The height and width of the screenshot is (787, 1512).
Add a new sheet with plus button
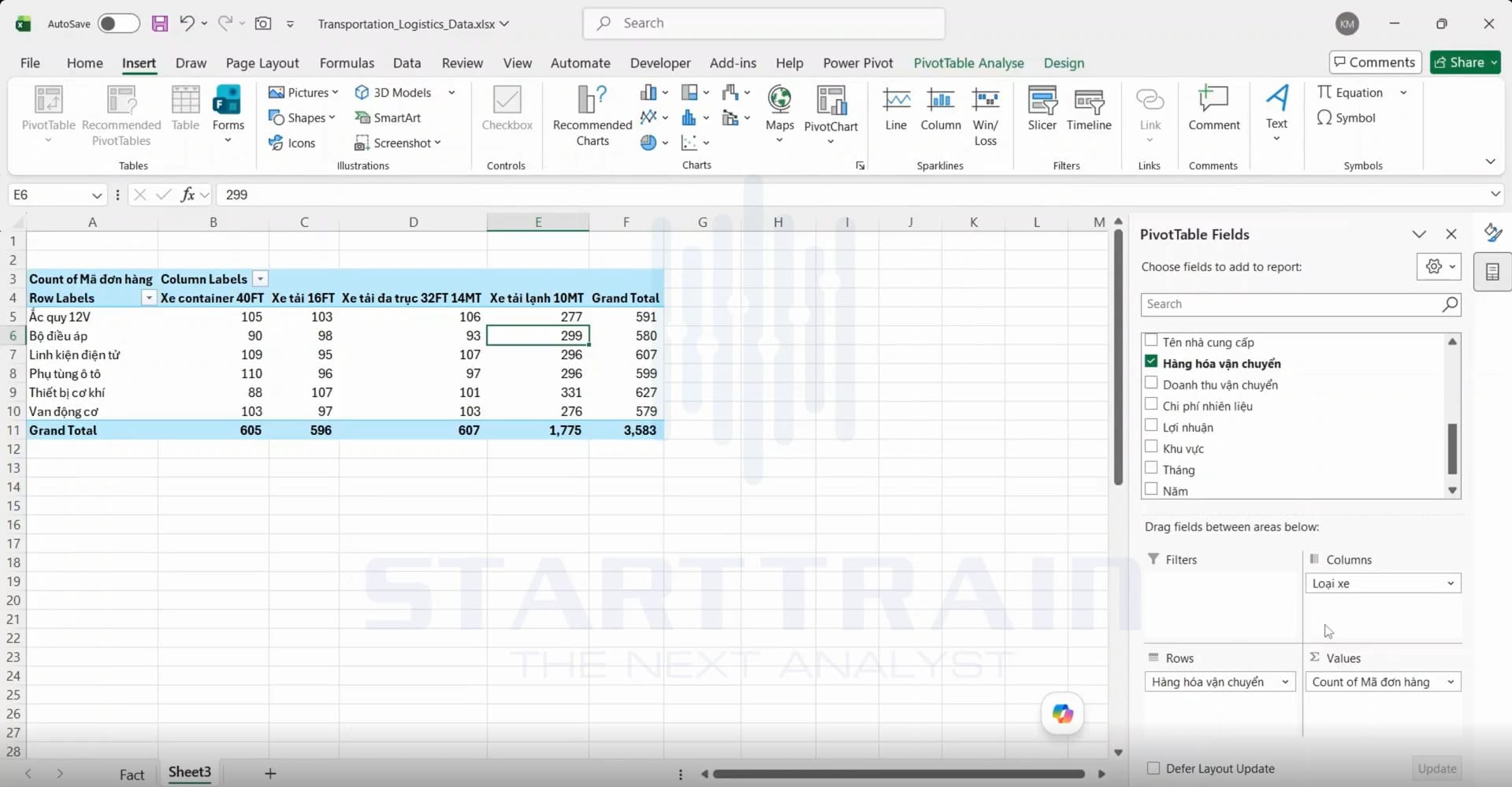[x=270, y=774]
